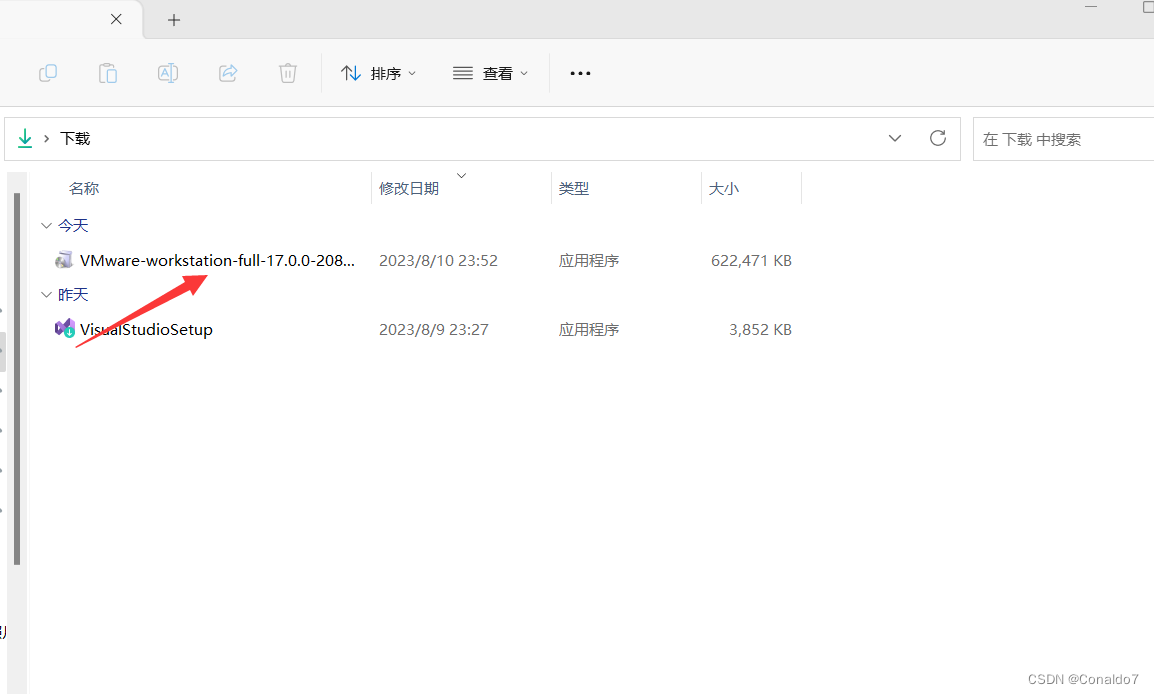Click the VMware installer file icon

tap(64, 260)
